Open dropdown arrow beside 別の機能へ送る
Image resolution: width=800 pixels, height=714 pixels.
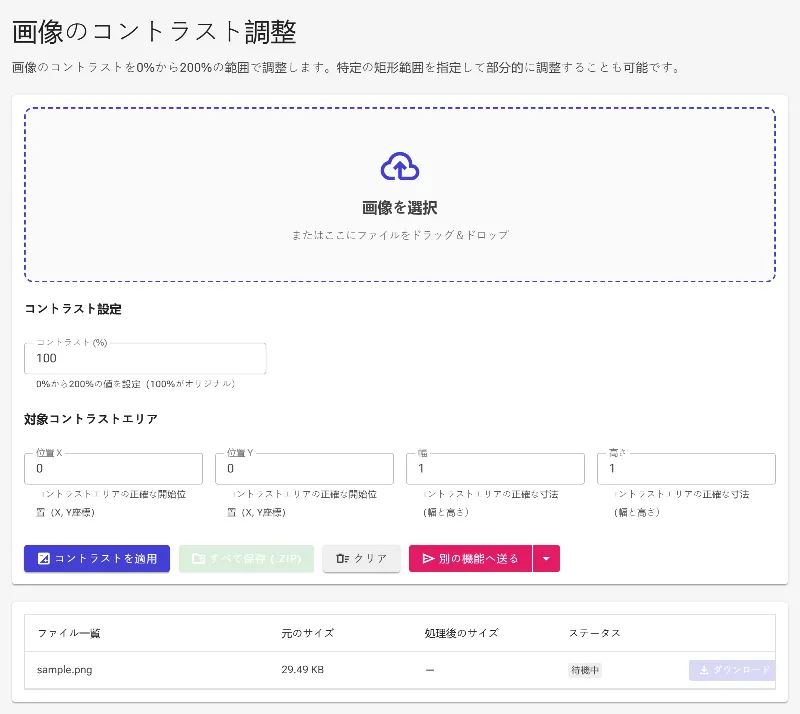[546, 558]
